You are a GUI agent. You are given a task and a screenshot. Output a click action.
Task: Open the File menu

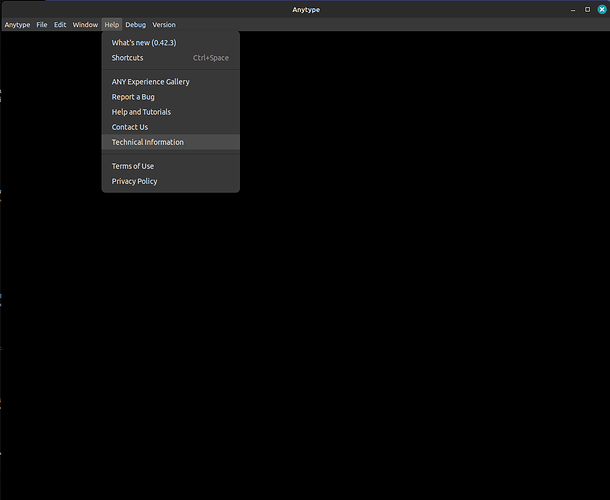[42, 25]
